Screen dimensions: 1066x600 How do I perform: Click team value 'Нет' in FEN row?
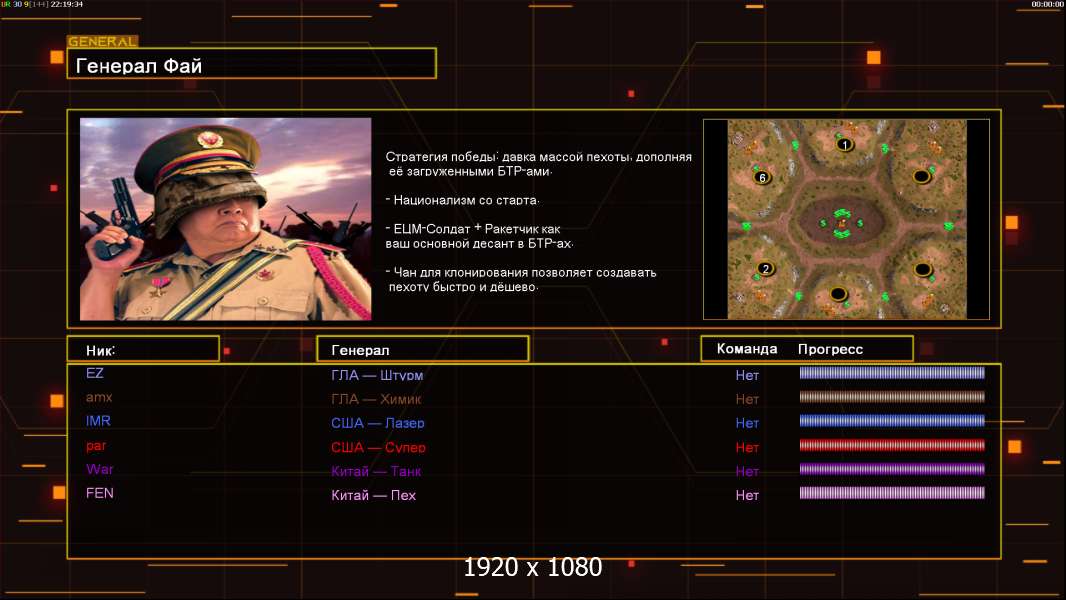[747, 495]
